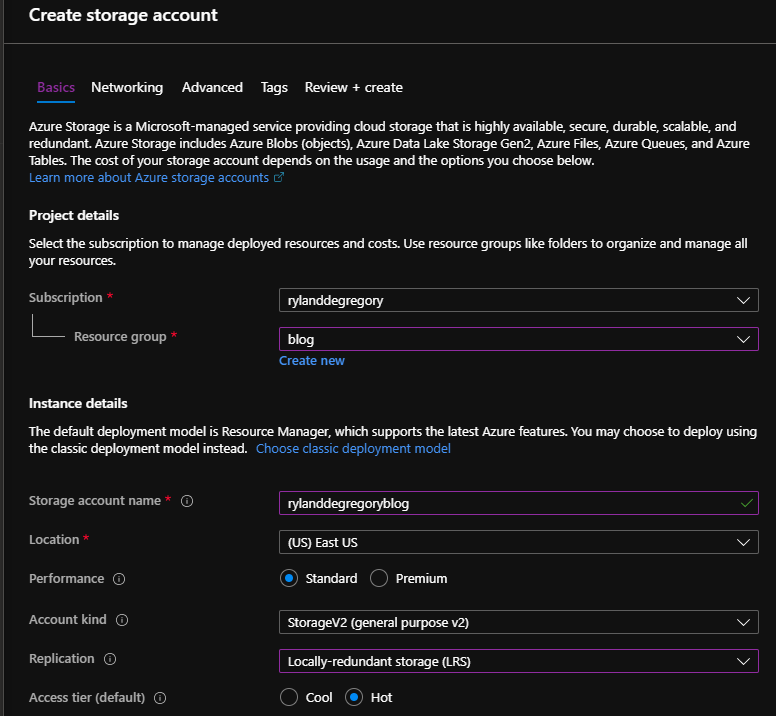
Task: Go to Review + create tab
Action: pyautogui.click(x=354, y=88)
